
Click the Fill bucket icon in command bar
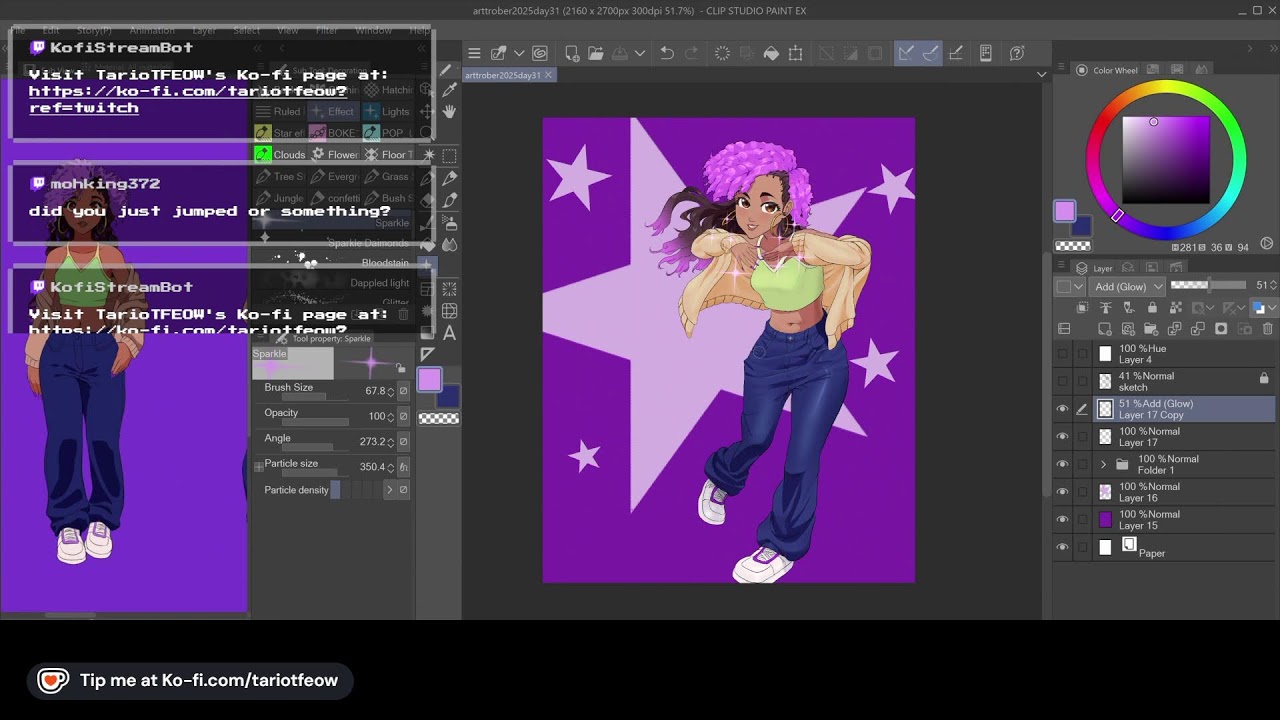771,53
